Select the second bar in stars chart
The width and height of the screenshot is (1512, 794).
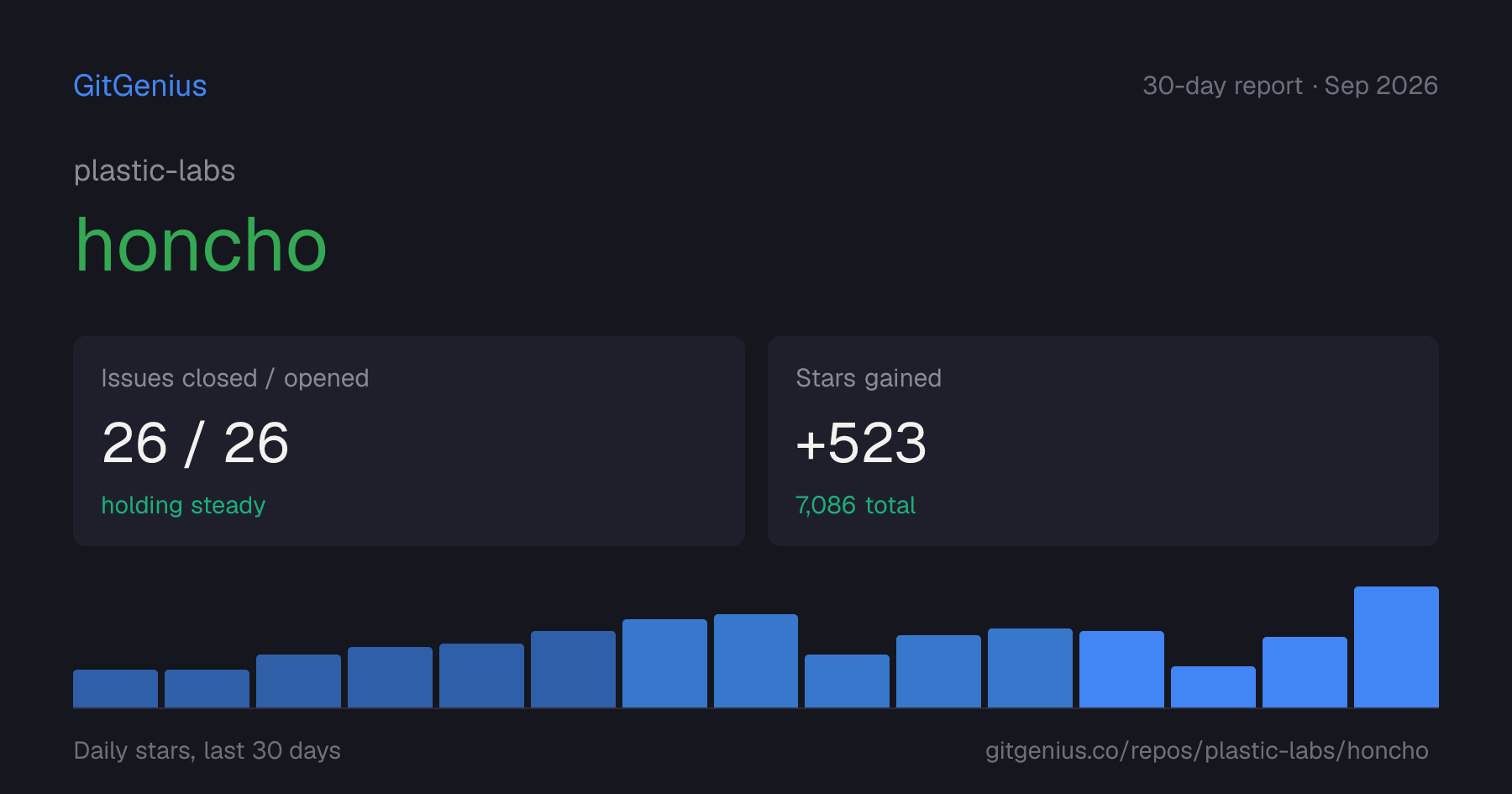click(207, 688)
